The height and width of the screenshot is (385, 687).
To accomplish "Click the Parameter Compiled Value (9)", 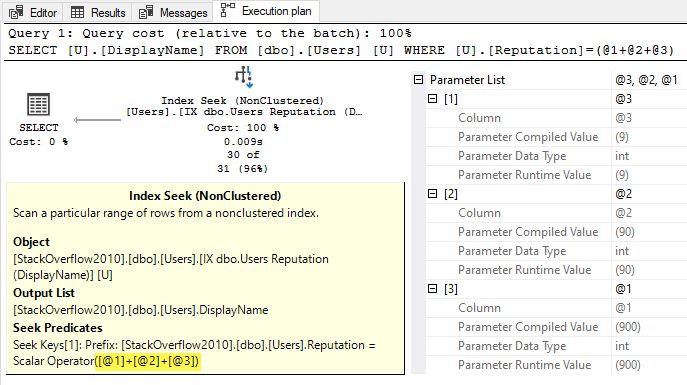I will pyautogui.click(x=622, y=137).
